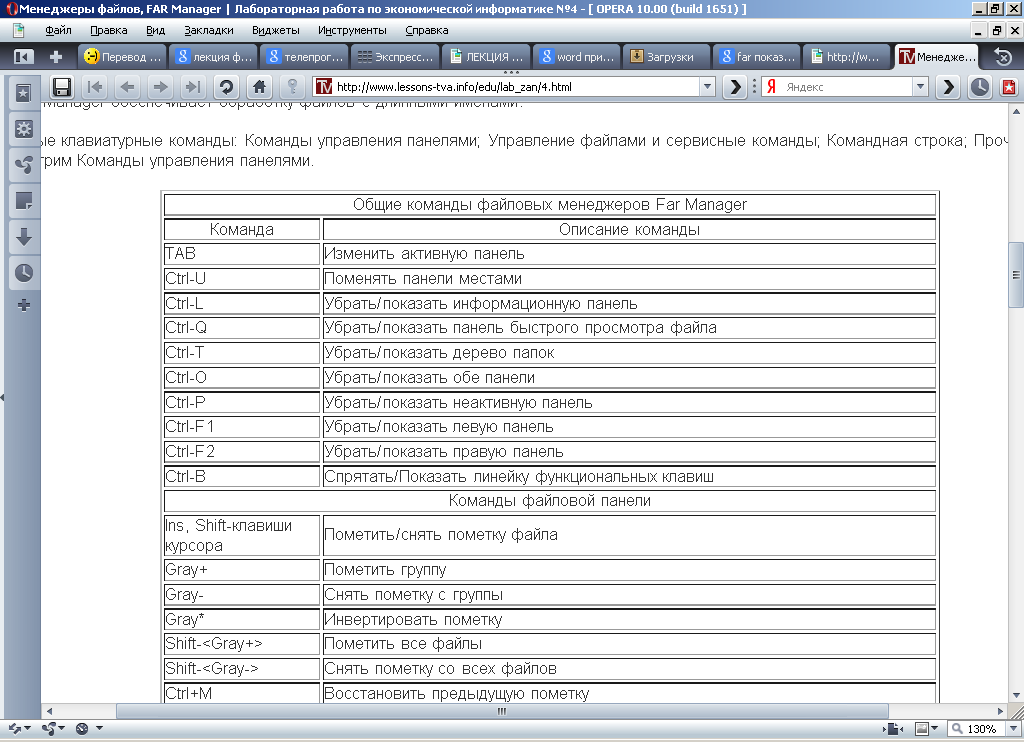
Task: Reload the current page
Action: (x=227, y=87)
